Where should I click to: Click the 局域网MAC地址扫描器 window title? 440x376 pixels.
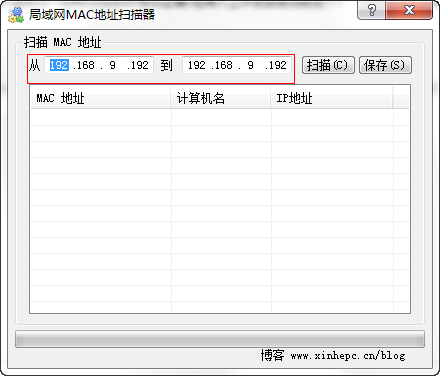pos(92,15)
